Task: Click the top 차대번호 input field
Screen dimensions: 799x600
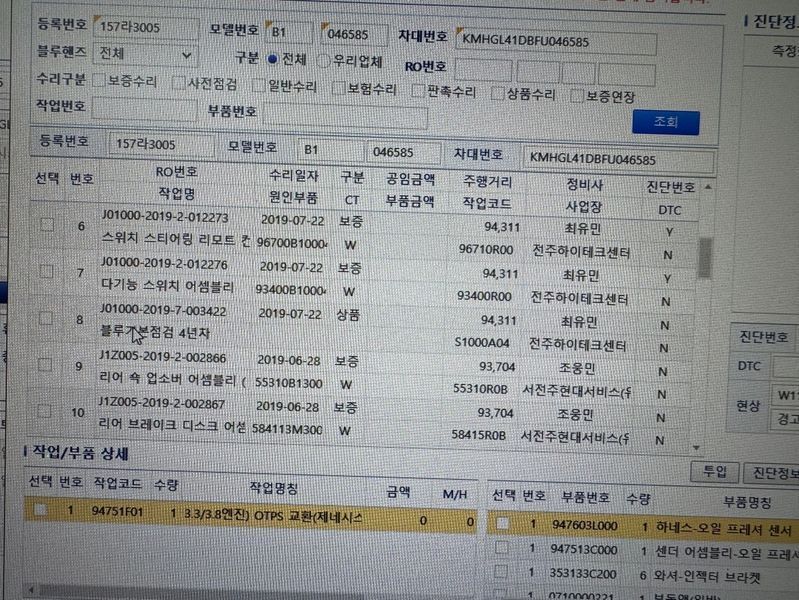Action: [556, 43]
